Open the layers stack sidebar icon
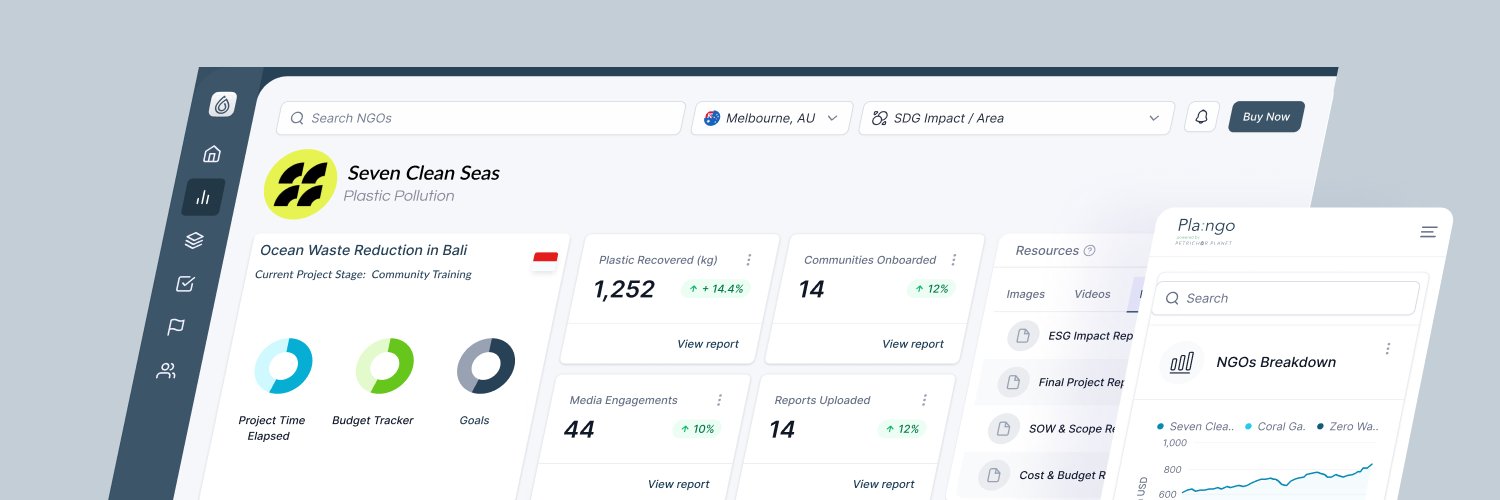The width and height of the screenshot is (1500, 500). pyautogui.click(x=194, y=240)
